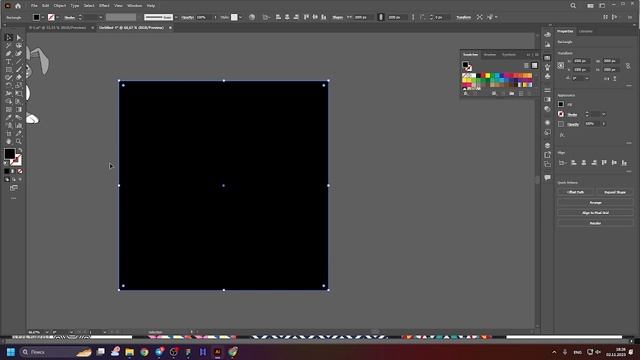Select the Artboard tool
This screenshot has height=360, width=640.
tap(9, 133)
